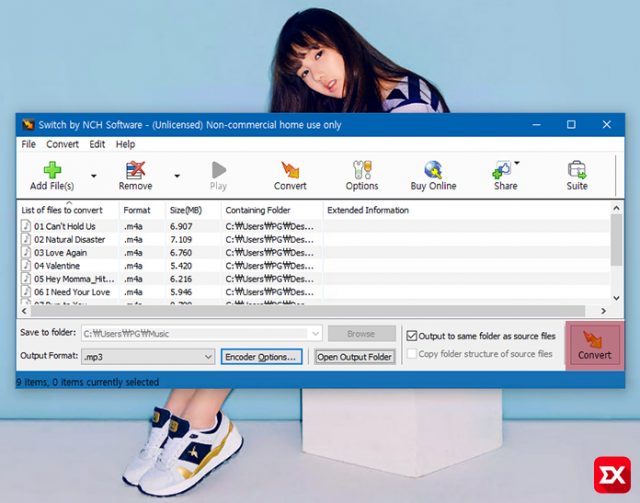Click the music note icon of 03 Love Again
The width and height of the screenshot is (640, 503).
click(x=26, y=252)
